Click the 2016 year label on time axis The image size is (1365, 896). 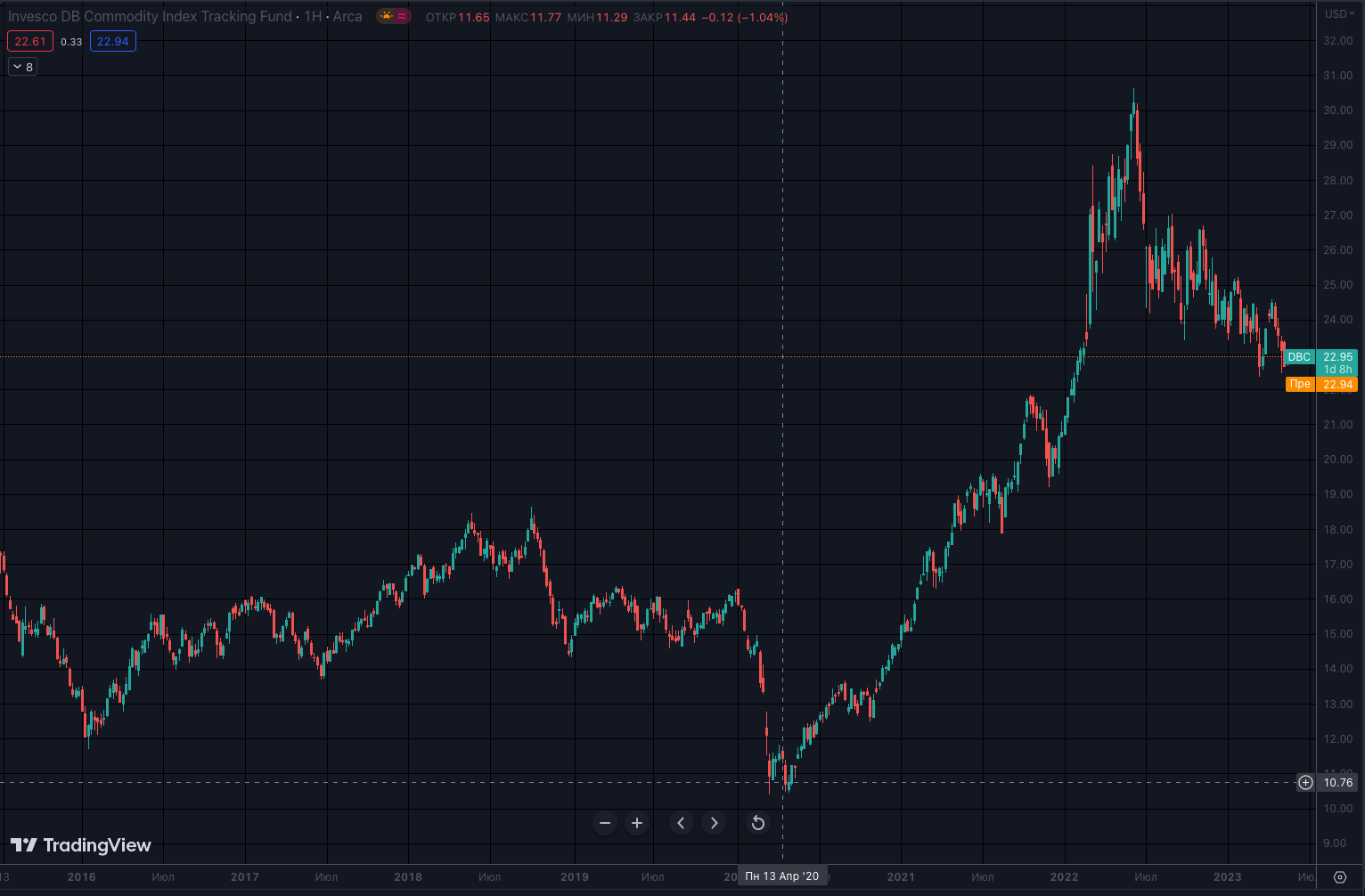81,876
